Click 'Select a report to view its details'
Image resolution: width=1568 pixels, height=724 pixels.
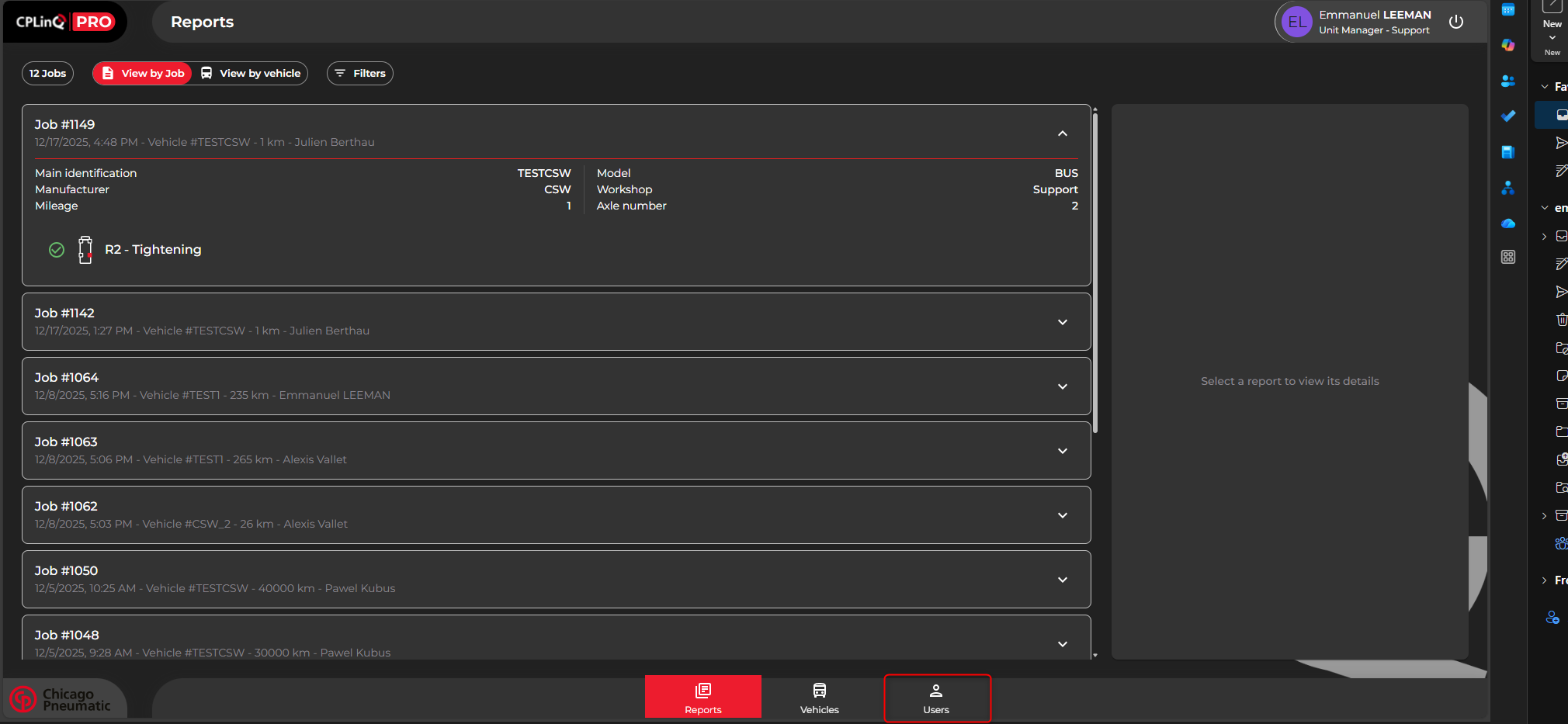tap(1289, 381)
